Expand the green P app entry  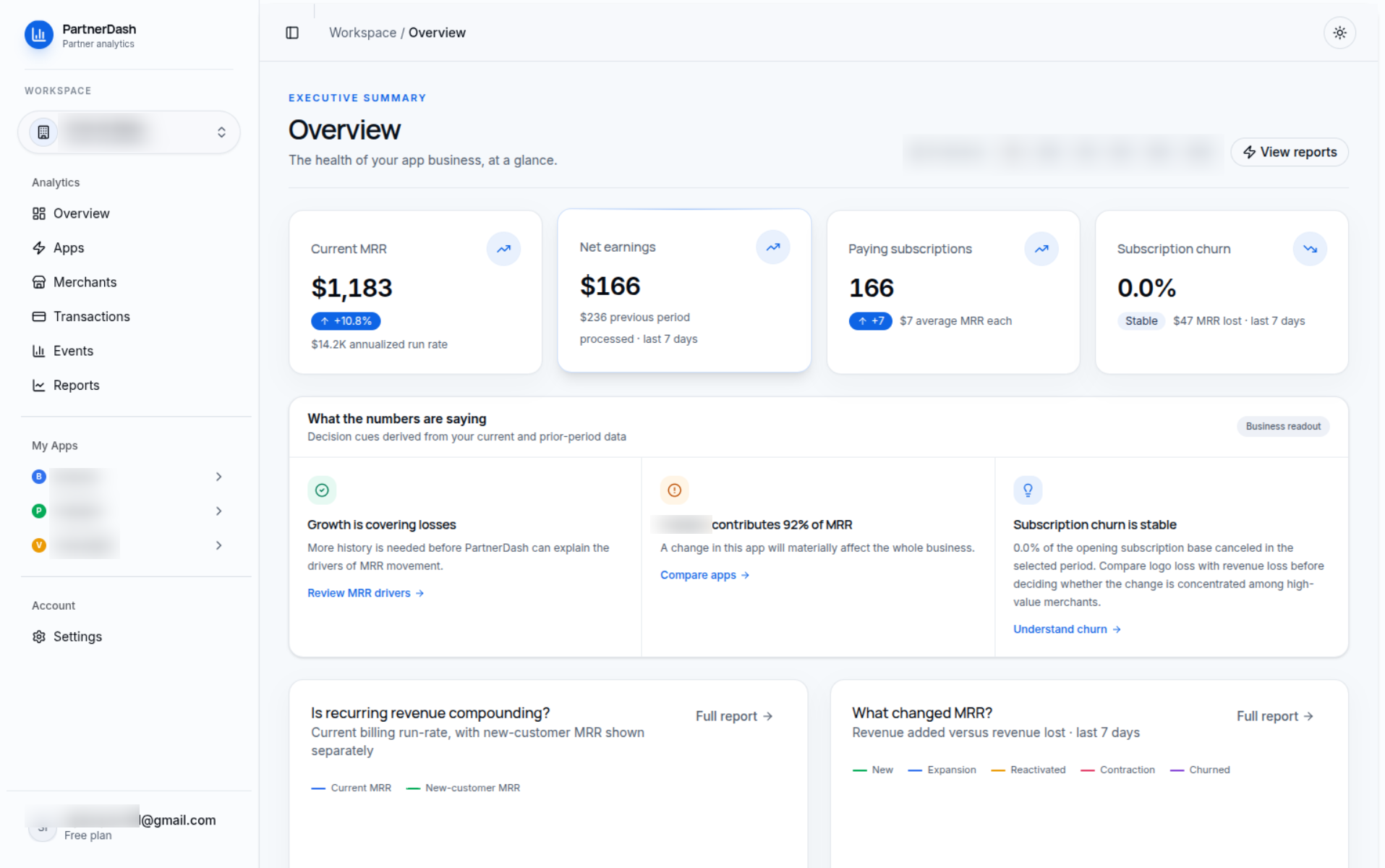coord(218,511)
